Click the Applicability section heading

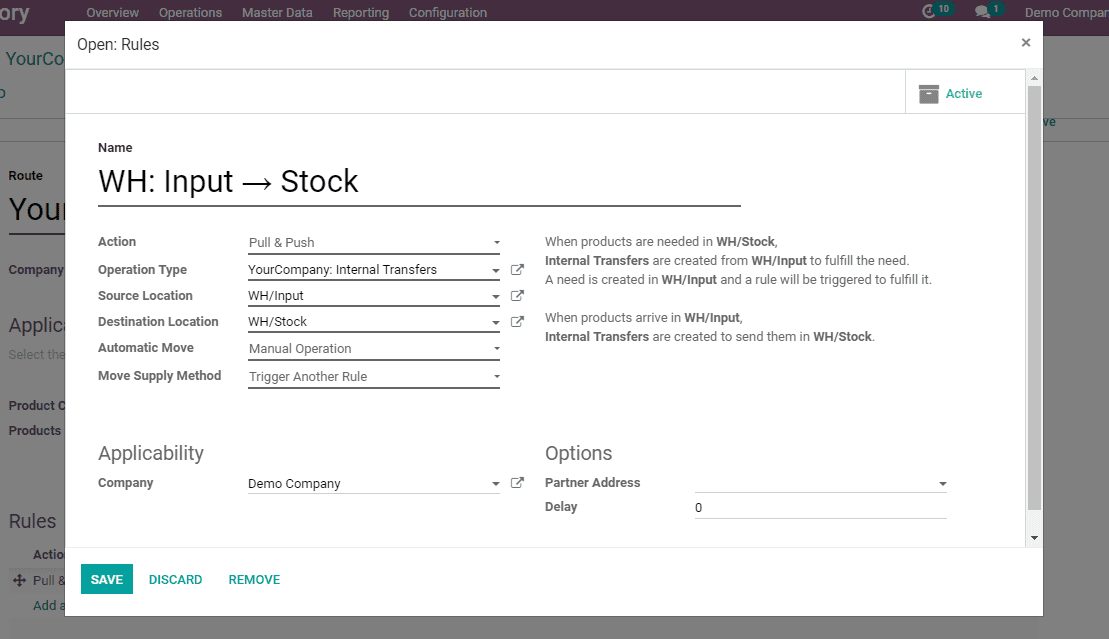(151, 453)
